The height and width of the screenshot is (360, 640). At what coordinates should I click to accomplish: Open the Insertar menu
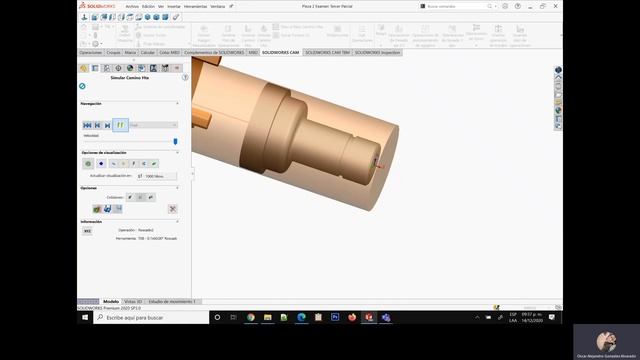click(174, 7)
